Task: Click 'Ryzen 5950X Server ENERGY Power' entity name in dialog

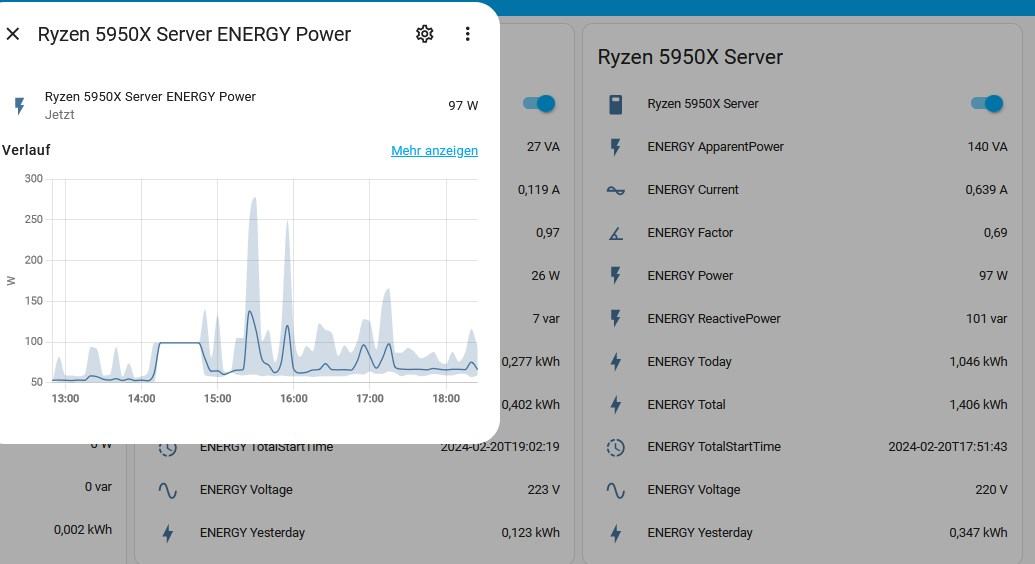Action: coord(150,96)
